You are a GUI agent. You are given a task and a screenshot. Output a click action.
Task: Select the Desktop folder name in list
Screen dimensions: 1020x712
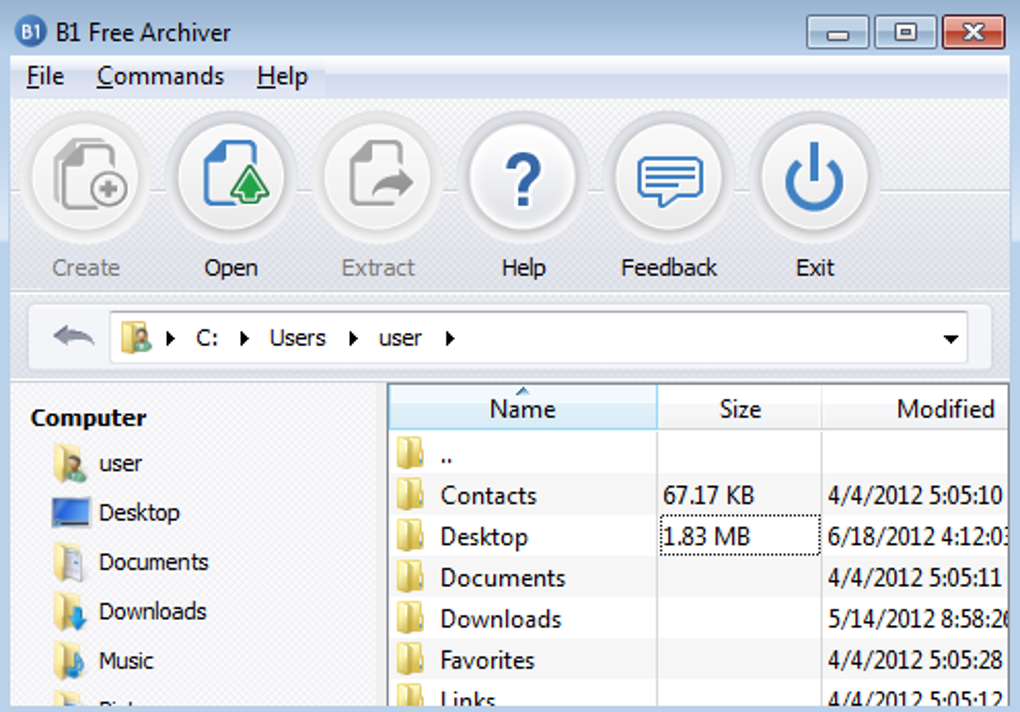pos(484,537)
